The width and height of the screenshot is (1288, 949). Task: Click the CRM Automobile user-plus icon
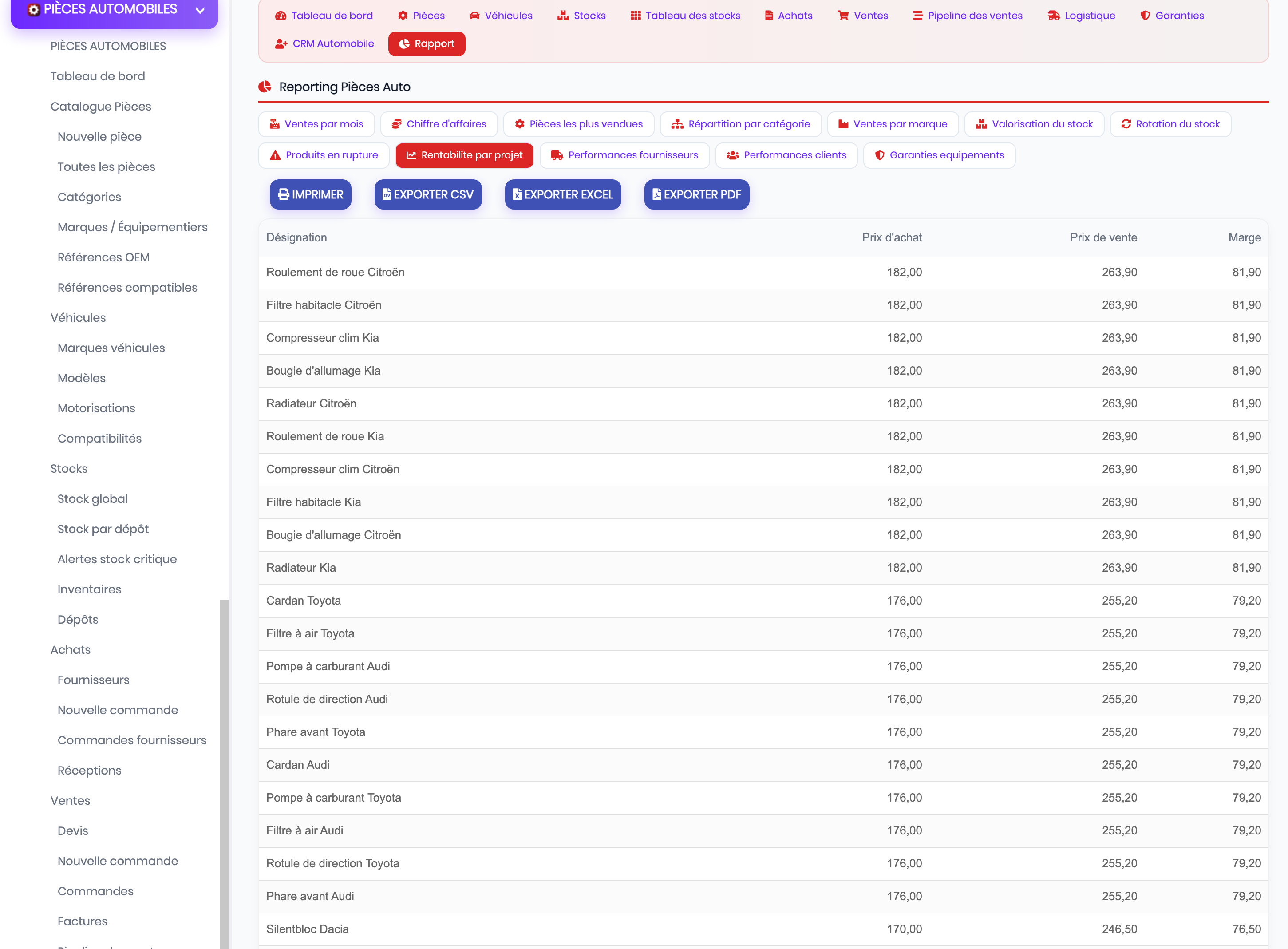tap(281, 43)
